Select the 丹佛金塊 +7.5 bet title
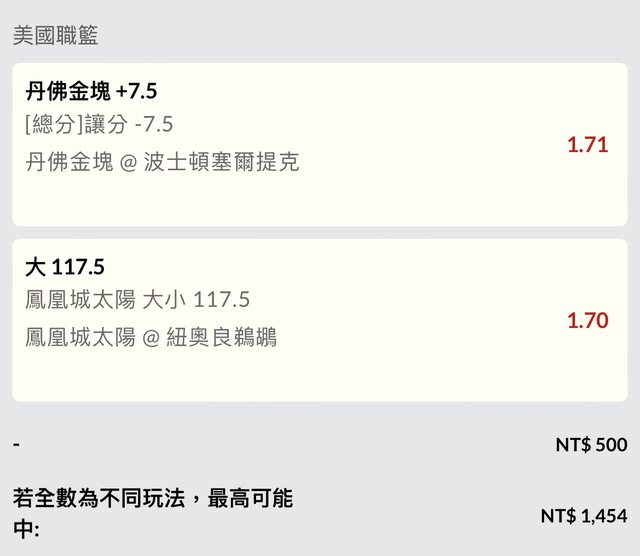The height and width of the screenshot is (556, 640). pos(91,92)
